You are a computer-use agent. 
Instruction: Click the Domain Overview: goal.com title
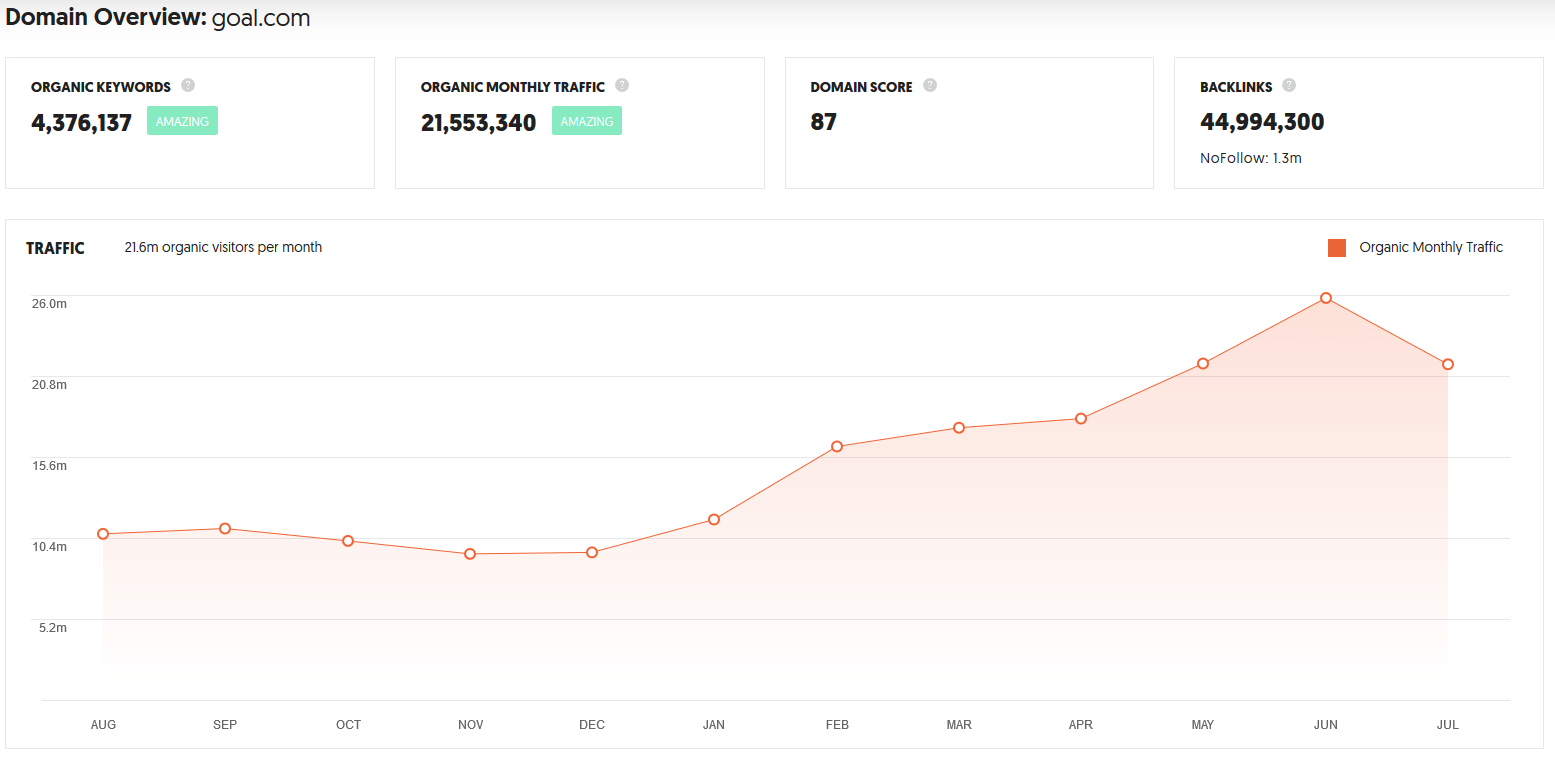click(158, 18)
